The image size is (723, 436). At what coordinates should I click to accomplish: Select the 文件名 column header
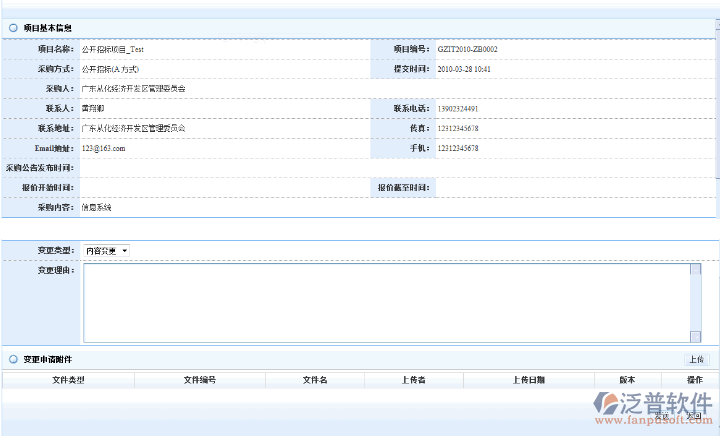point(315,380)
